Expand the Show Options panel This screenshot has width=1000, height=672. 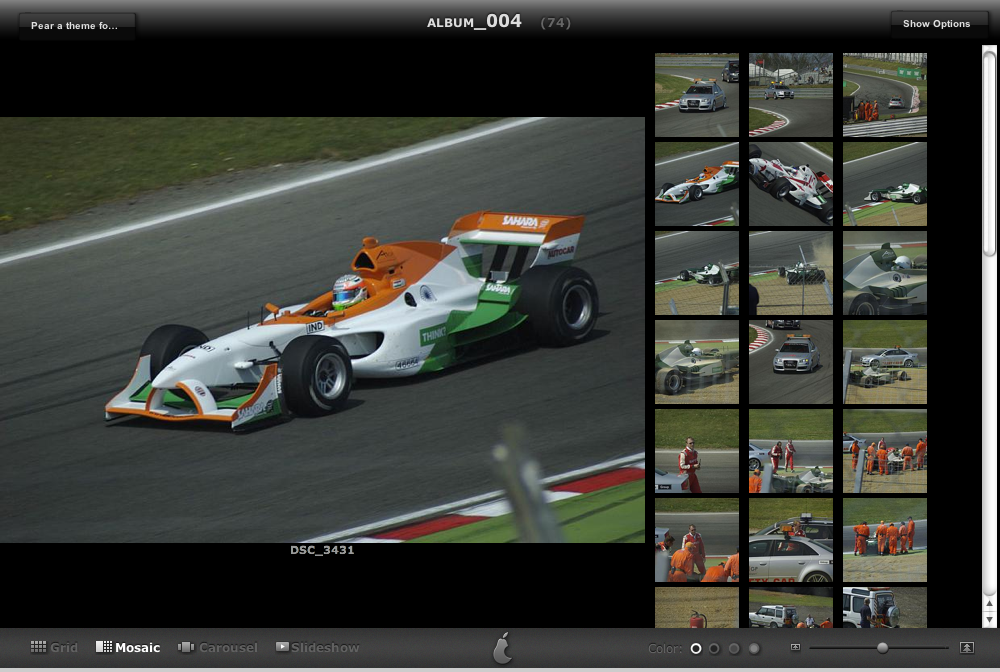tap(936, 24)
